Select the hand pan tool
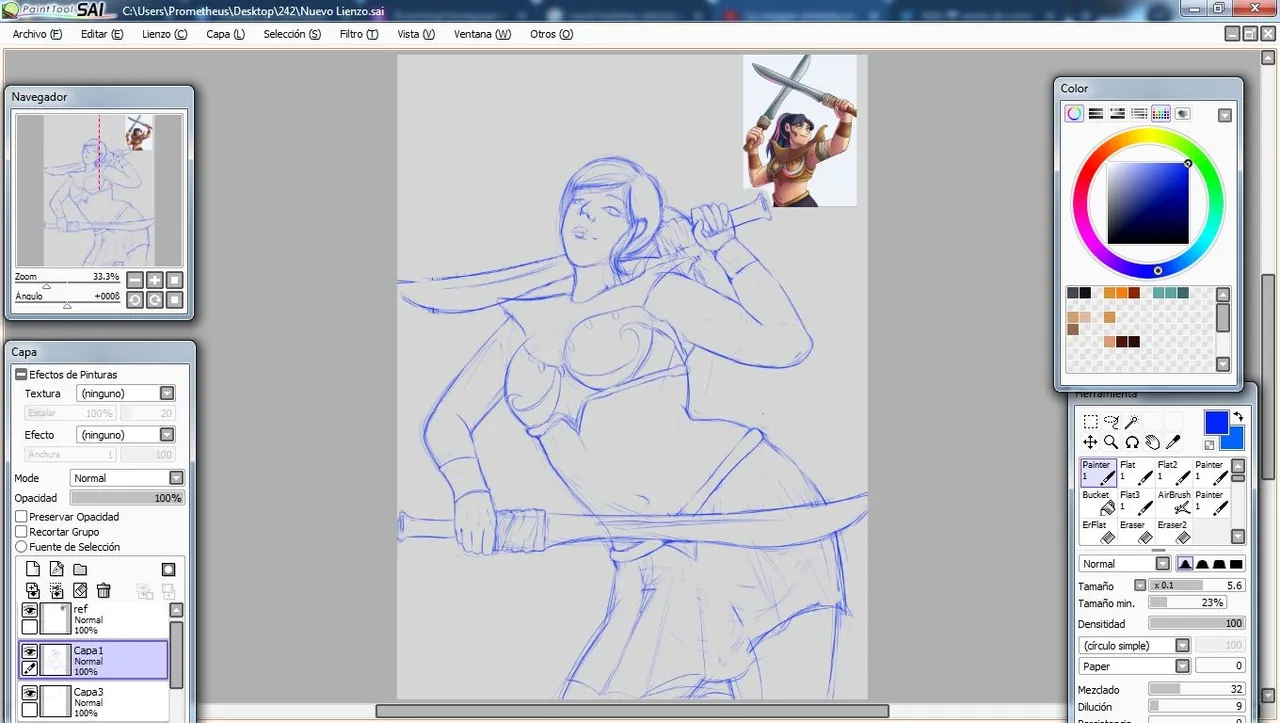The width and height of the screenshot is (1280, 723). (1152, 442)
